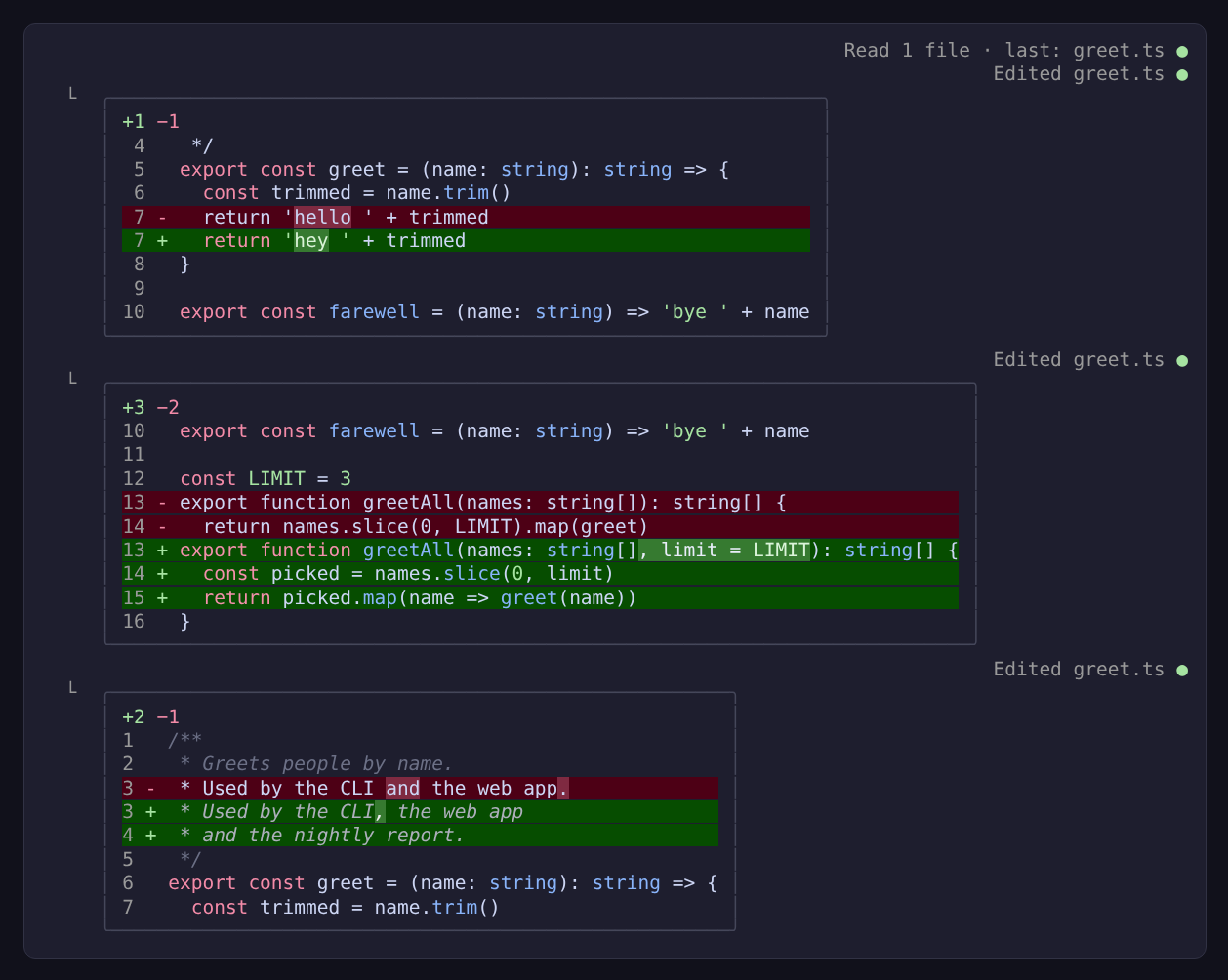Click line 12 "const LIMIT = 3"
The image size is (1228, 980).
[x=266, y=478]
